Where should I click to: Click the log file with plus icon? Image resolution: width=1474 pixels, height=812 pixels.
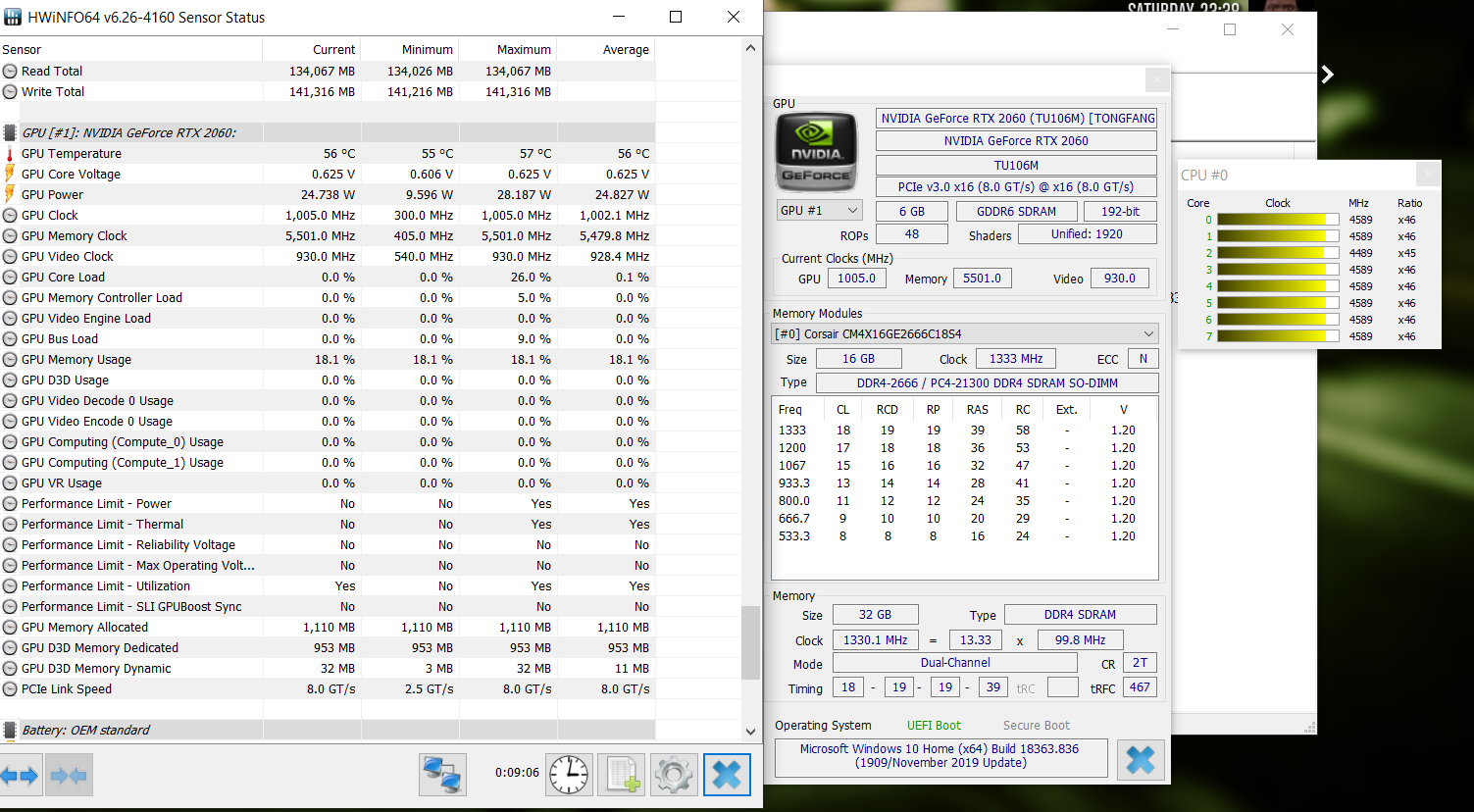coord(622,775)
